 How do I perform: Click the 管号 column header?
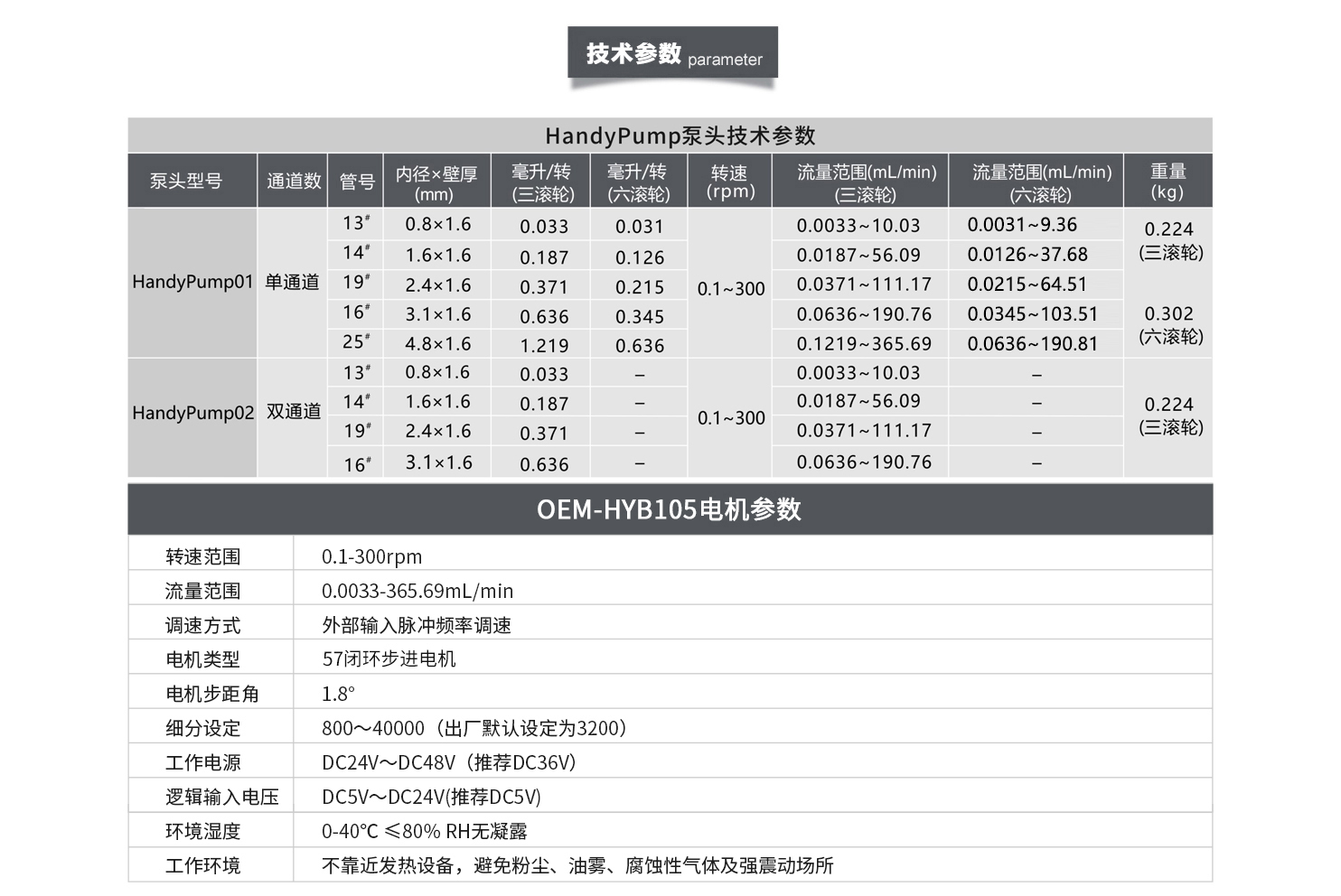356,182
